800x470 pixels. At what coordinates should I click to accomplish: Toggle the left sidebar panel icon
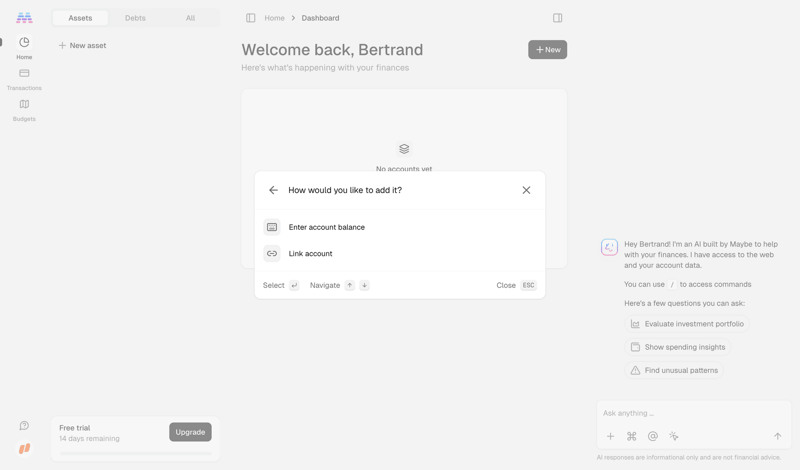click(251, 18)
